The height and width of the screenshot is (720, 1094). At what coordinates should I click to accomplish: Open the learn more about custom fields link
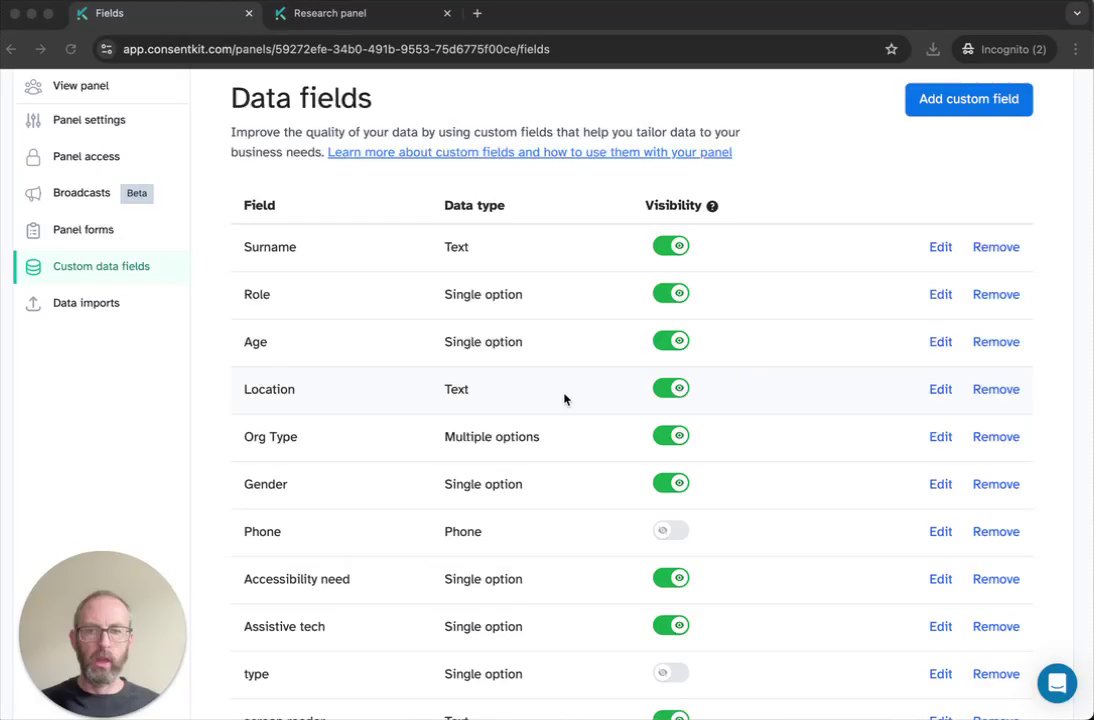coord(529,152)
